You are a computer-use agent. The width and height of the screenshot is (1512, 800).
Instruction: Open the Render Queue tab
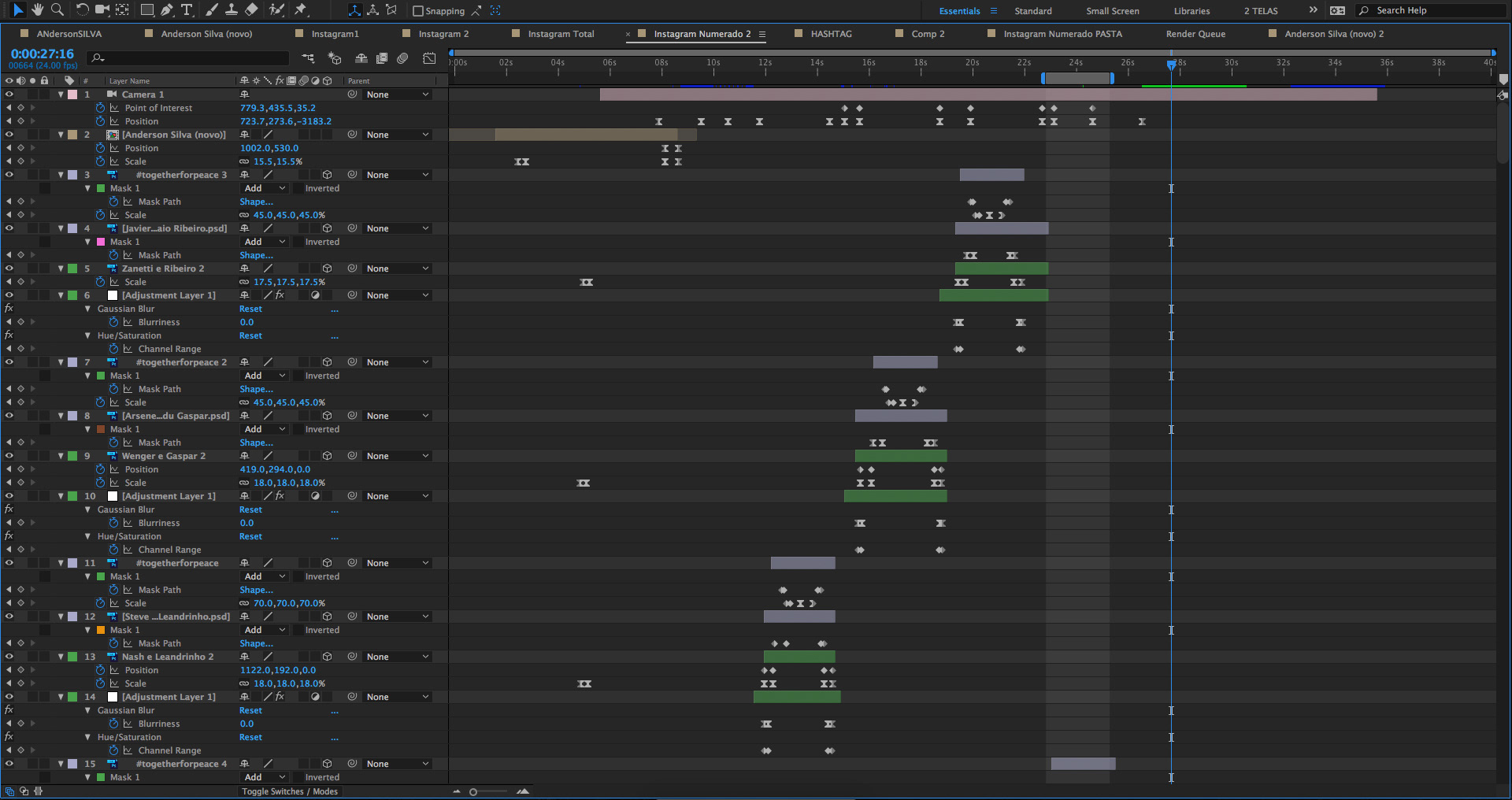[1195, 34]
